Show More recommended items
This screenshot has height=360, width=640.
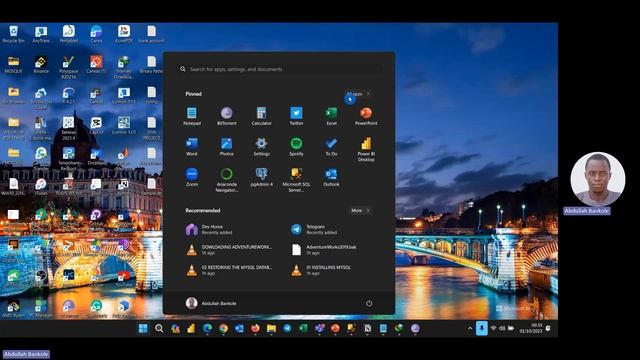coord(360,211)
